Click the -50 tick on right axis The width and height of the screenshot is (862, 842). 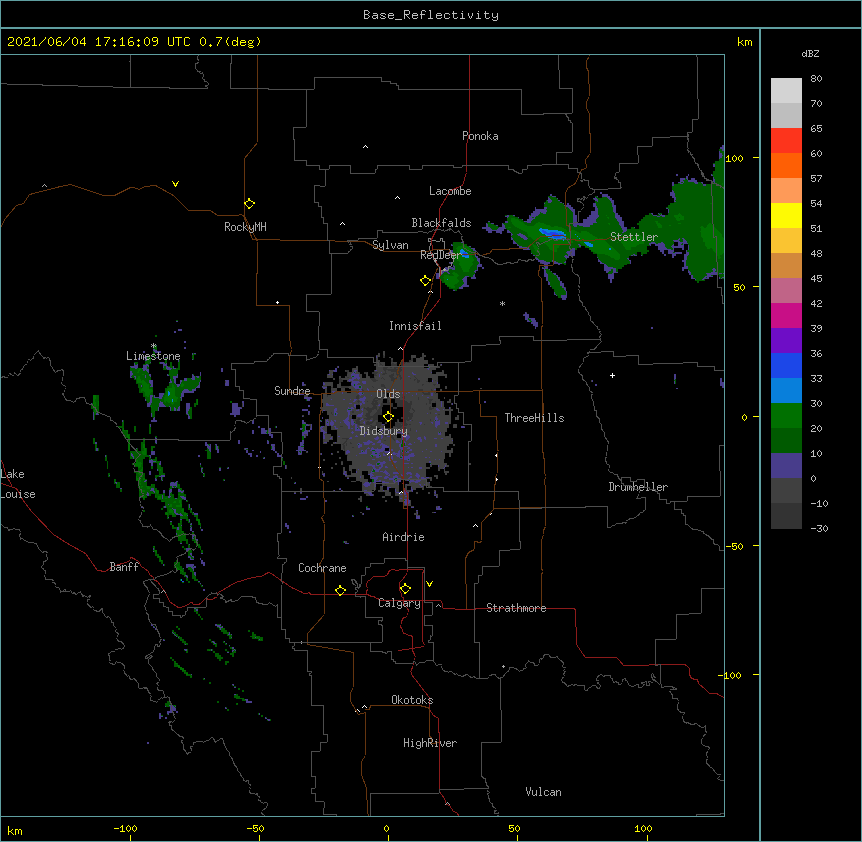[x=734, y=546]
